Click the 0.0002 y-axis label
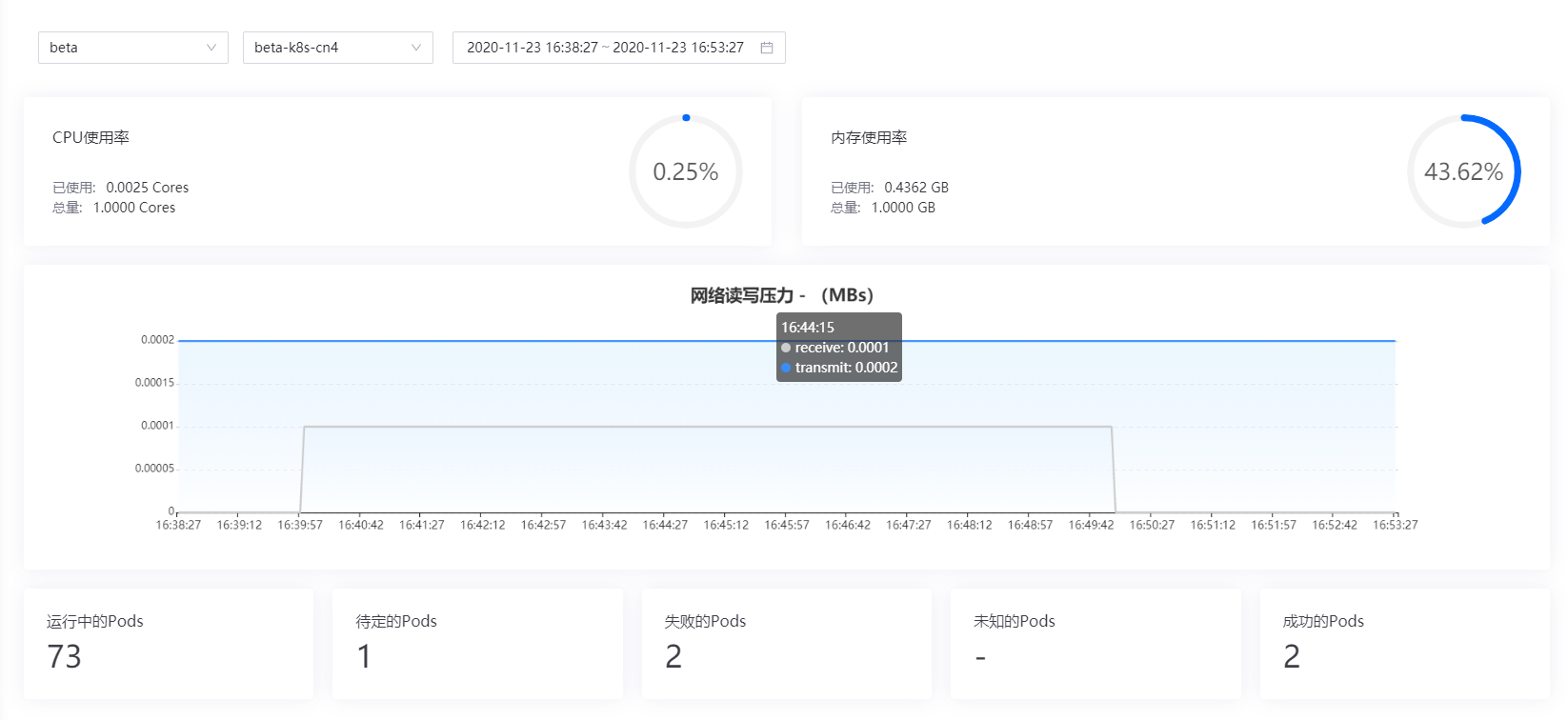 158,340
